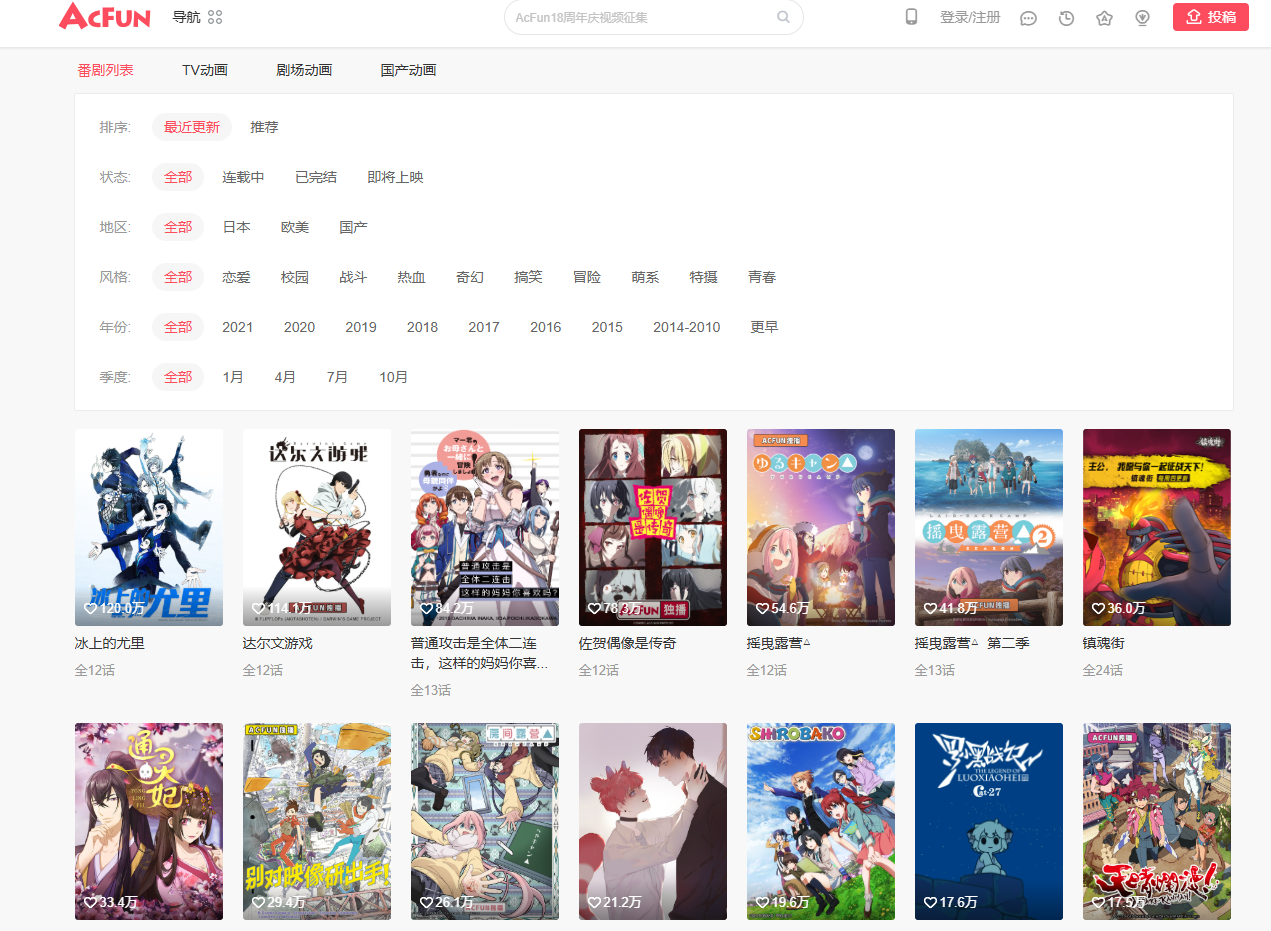Choose the 2021 year filter
Image resolution: width=1271 pixels, height=931 pixels.
pos(237,327)
